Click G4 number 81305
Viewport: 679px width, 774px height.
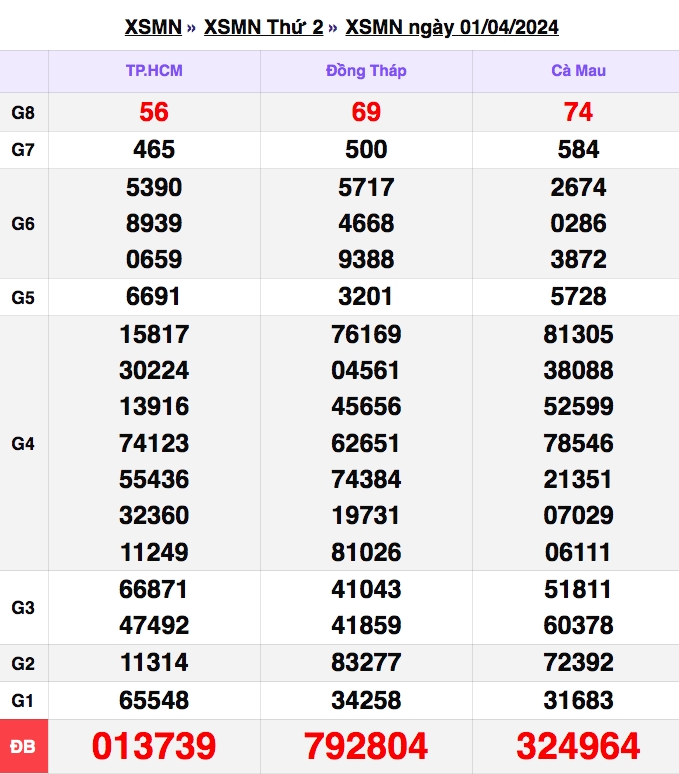pos(578,335)
